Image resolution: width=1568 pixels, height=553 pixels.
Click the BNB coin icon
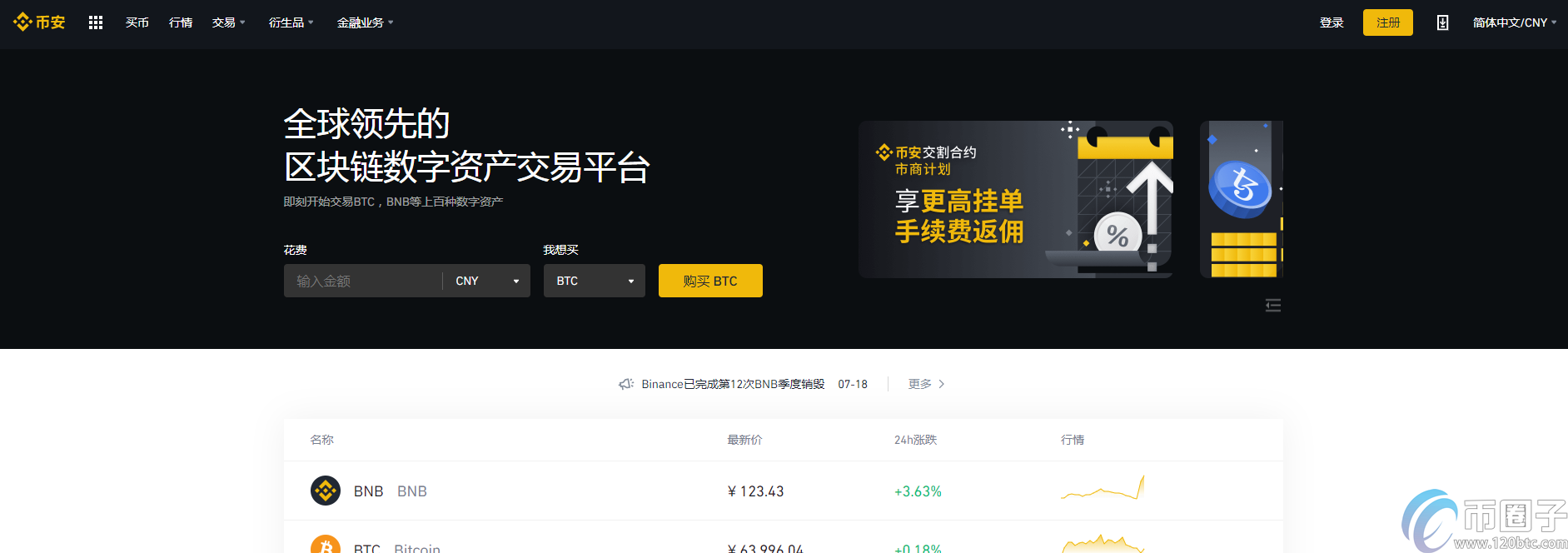point(326,491)
